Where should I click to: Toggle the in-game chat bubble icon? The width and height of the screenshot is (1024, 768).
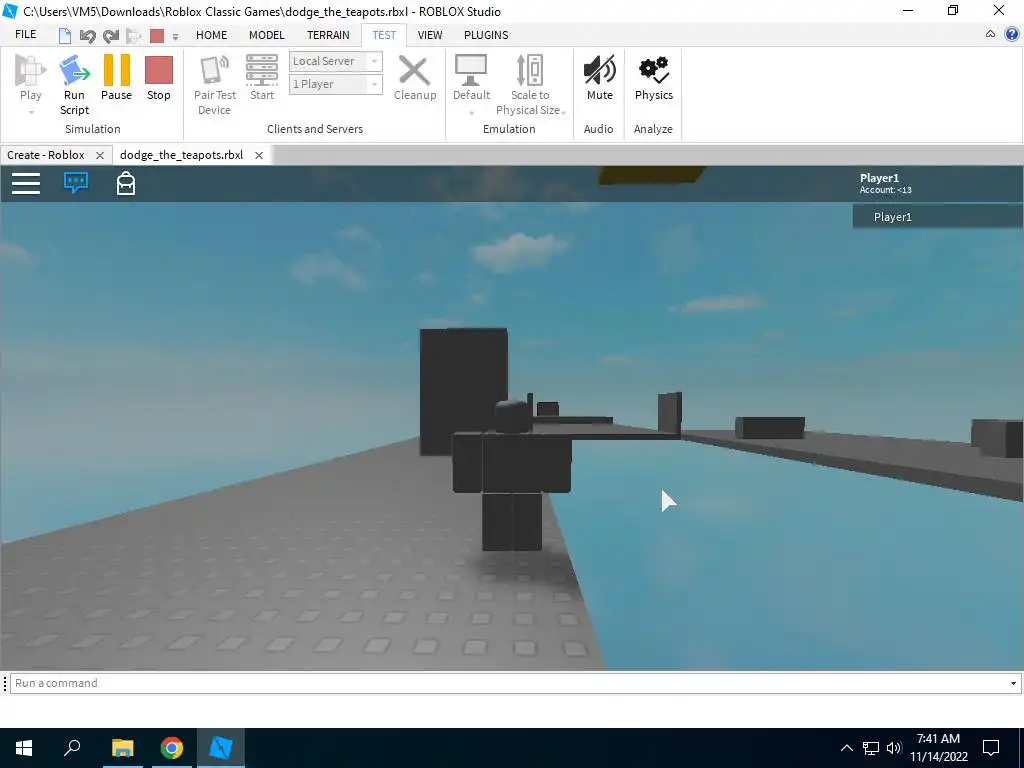(x=76, y=183)
